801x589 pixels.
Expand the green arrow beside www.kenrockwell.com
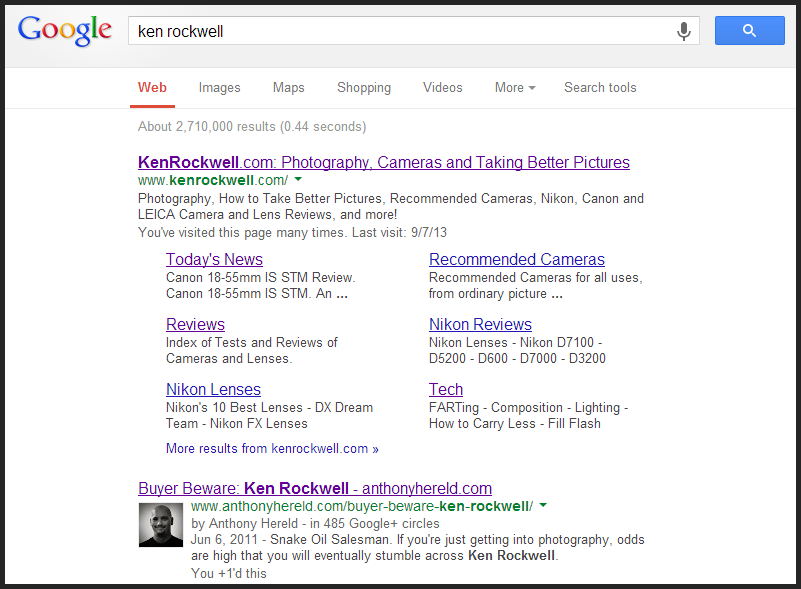coord(298,180)
